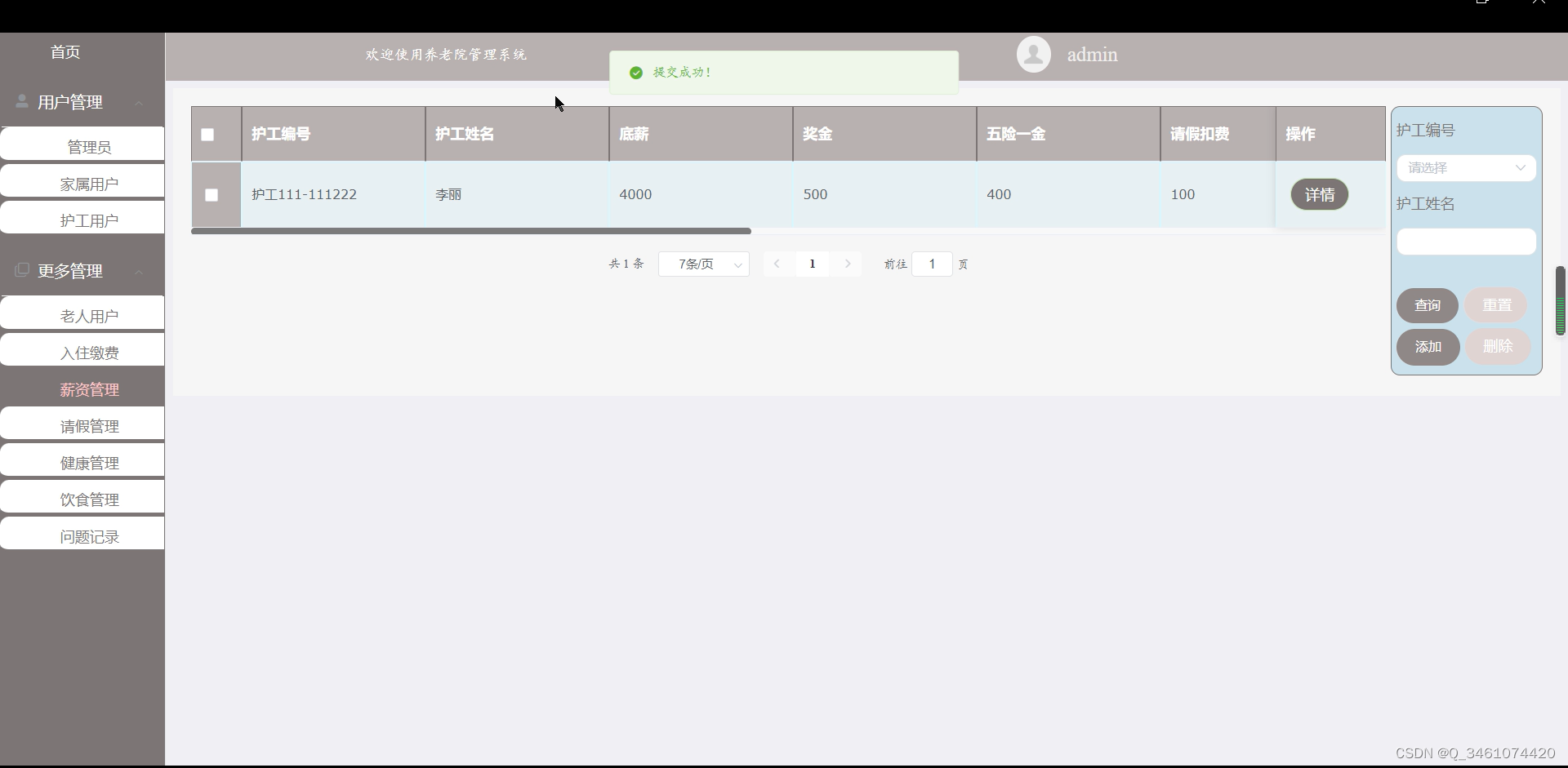The height and width of the screenshot is (768, 1568).
Task: Click the 五险一金 column header
Action: click(1068, 134)
